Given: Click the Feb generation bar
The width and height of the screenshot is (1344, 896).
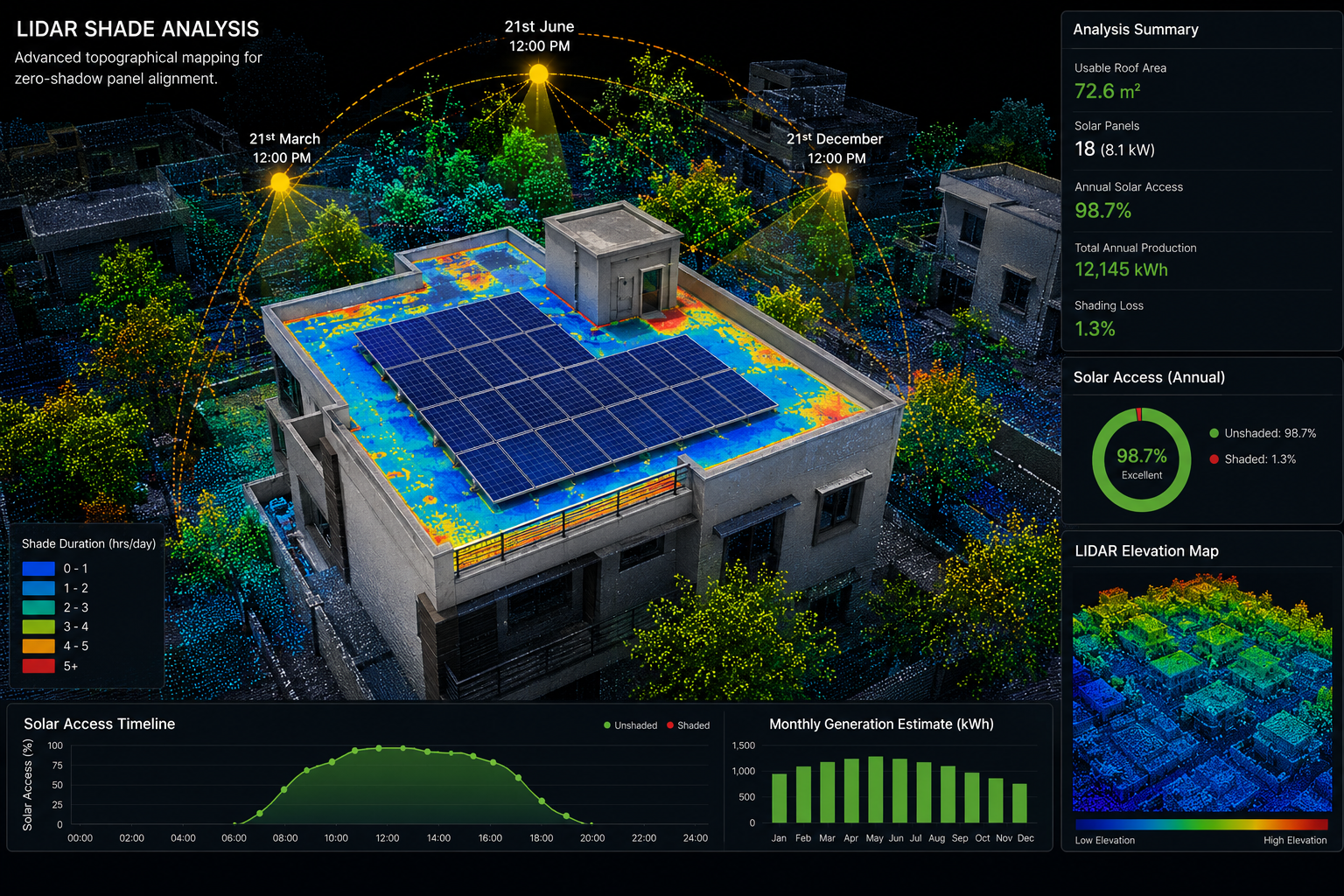Looking at the screenshot, I should coord(803,794).
